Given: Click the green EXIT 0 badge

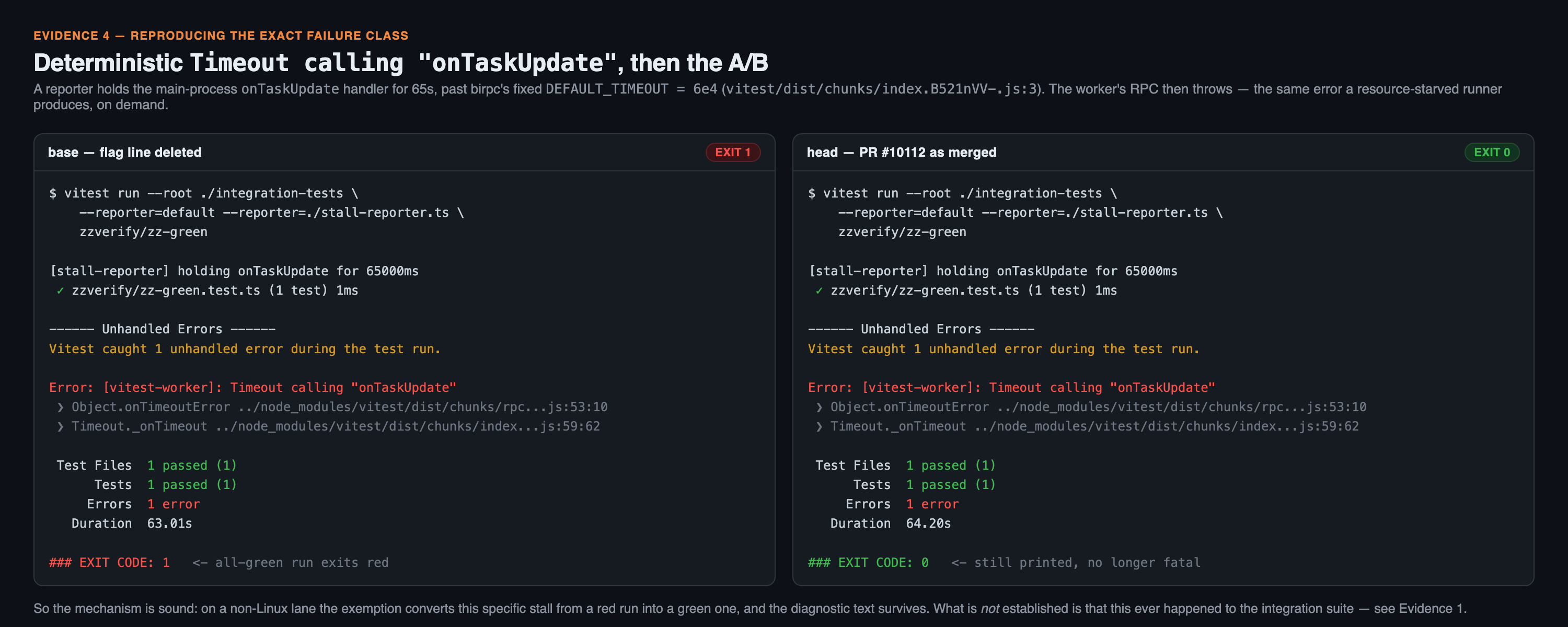Looking at the screenshot, I should (x=1491, y=152).
